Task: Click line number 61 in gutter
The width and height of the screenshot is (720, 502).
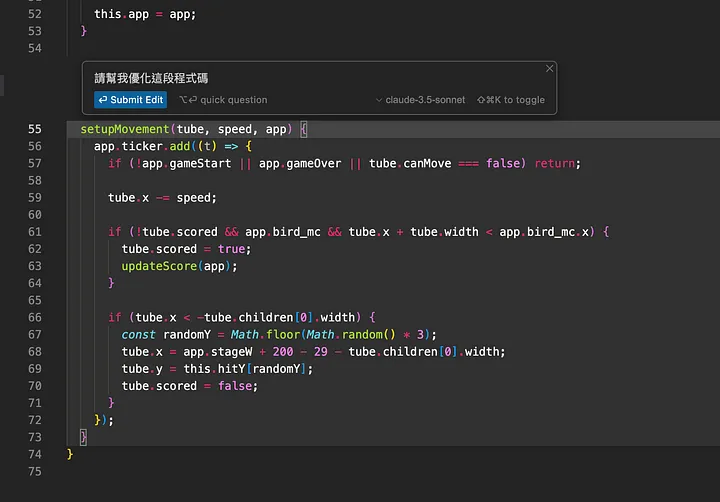Action: pyautogui.click(x=35, y=232)
